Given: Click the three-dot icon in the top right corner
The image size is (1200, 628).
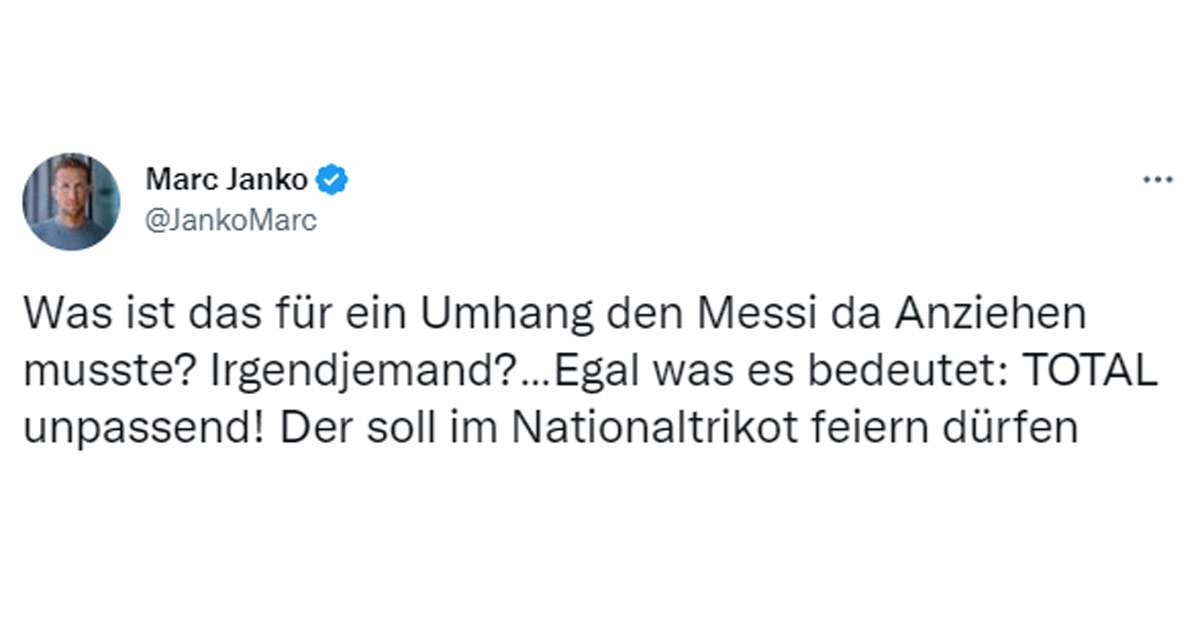Looking at the screenshot, I should coord(1156,177).
